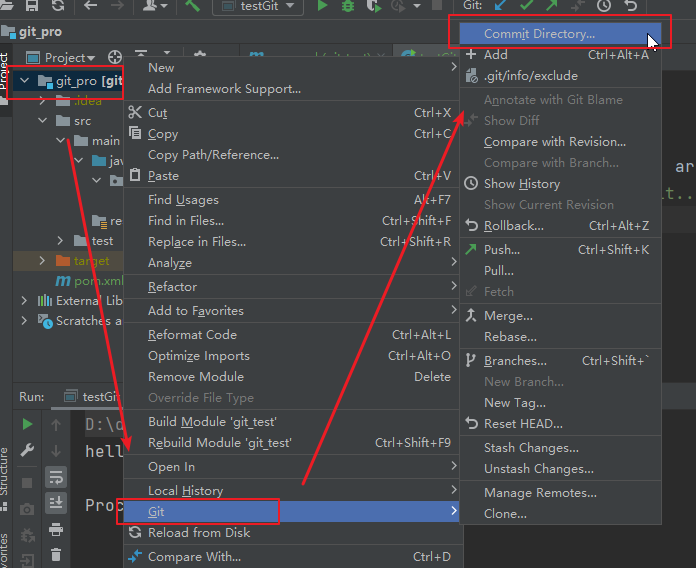Click the Save All toolbar icon
Screen dimensions: 696x568
click(x=32, y=5)
